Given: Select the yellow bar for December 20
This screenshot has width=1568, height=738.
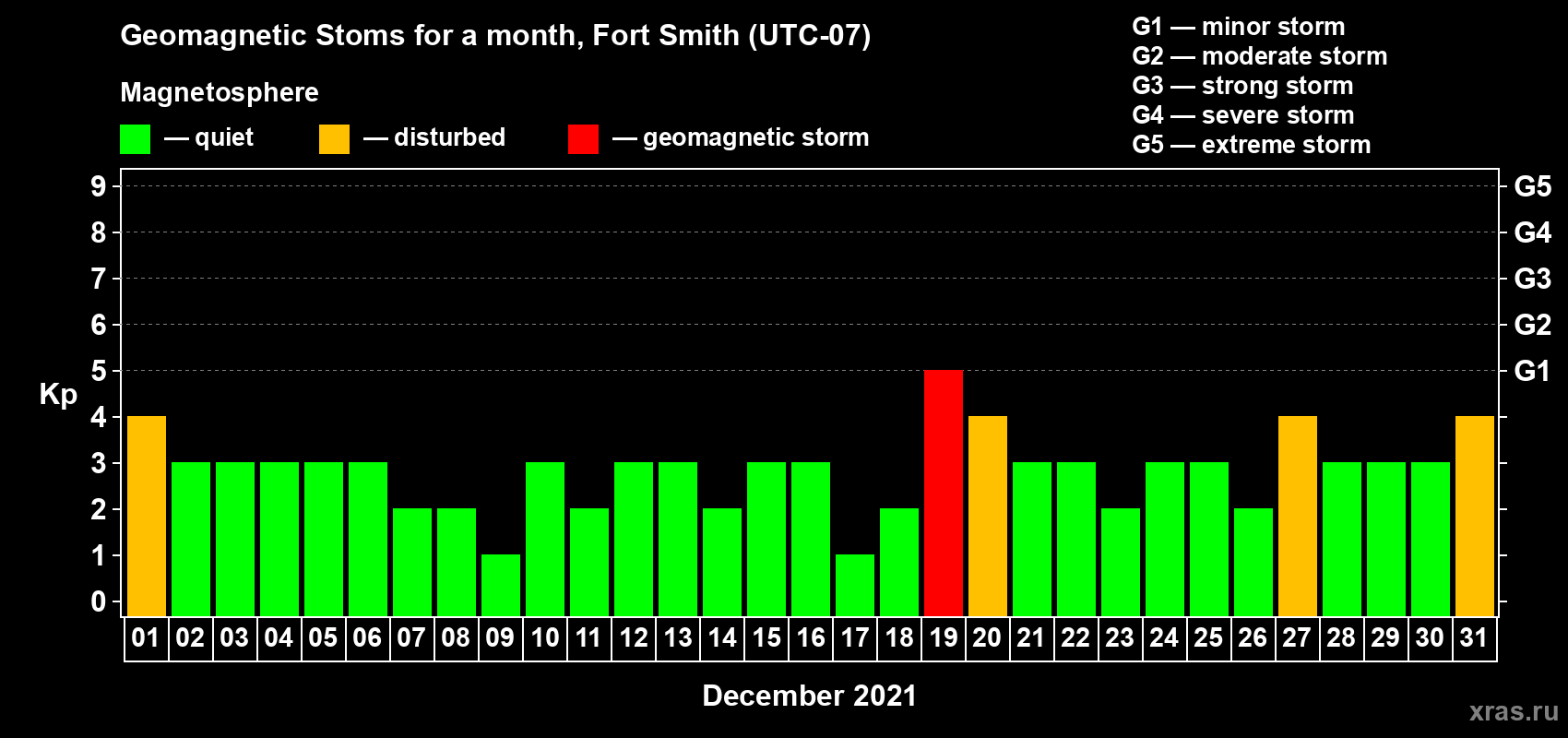Looking at the screenshot, I should tap(988, 516).
